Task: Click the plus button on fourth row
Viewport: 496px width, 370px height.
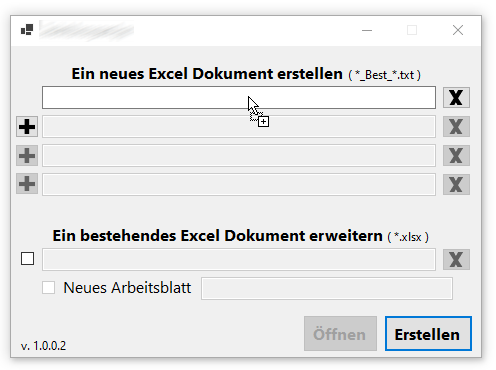Action: tap(27, 184)
